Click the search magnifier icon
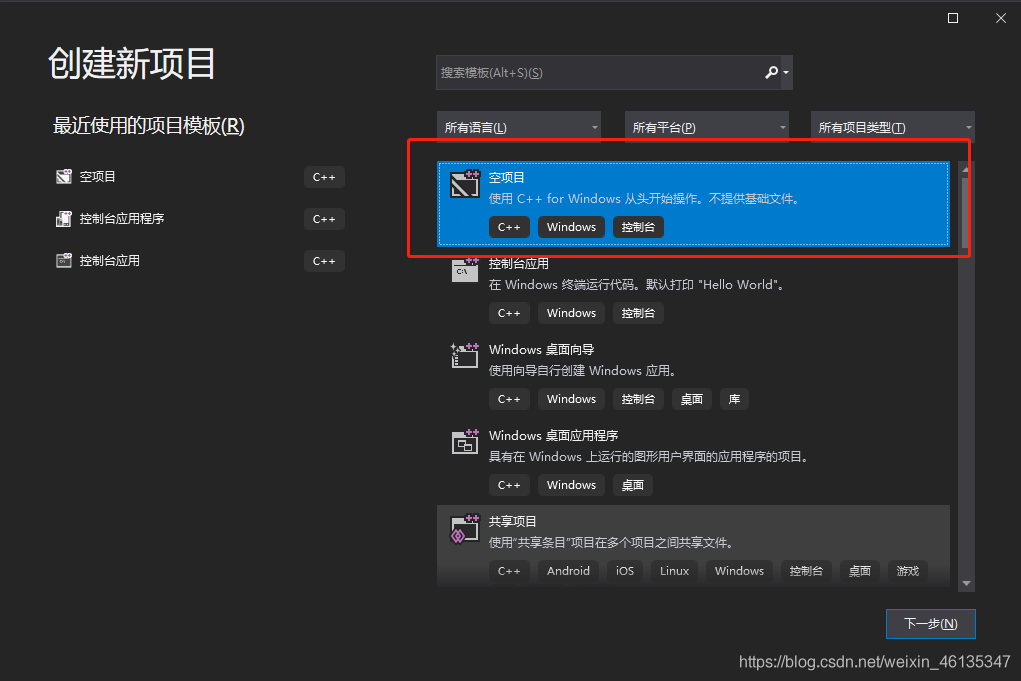The width and height of the screenshot is (1021, 681). [x=771, y=72]
